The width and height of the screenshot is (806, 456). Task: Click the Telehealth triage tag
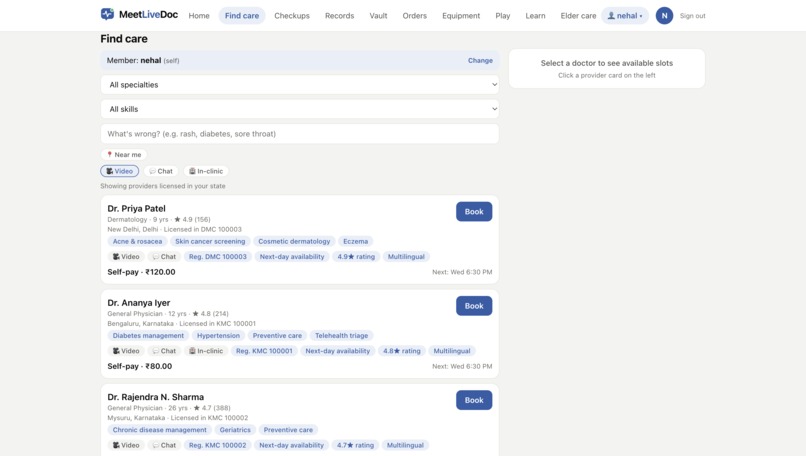[x=341, y=336]
